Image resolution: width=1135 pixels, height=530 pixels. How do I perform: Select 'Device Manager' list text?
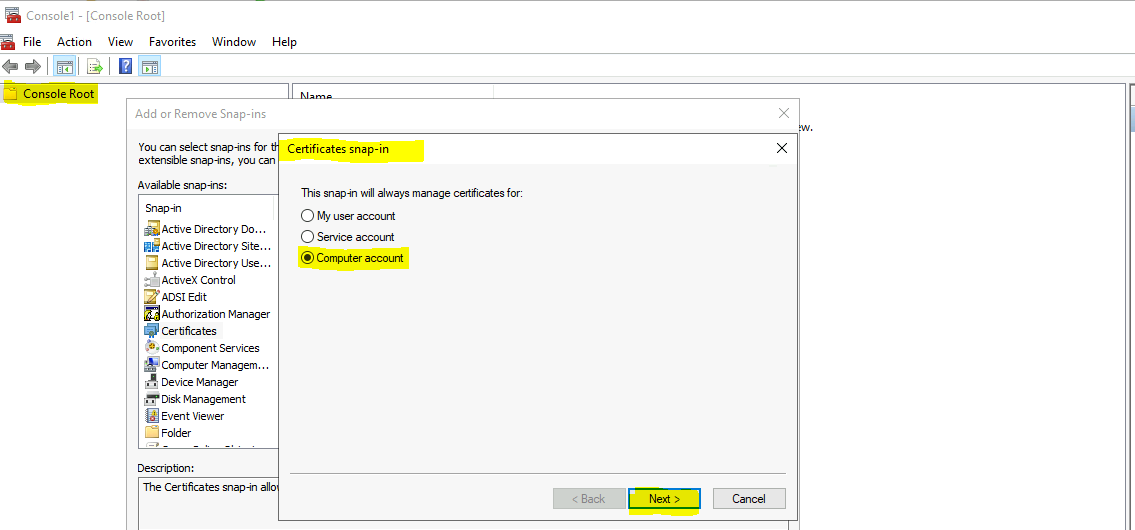[200, 382]
